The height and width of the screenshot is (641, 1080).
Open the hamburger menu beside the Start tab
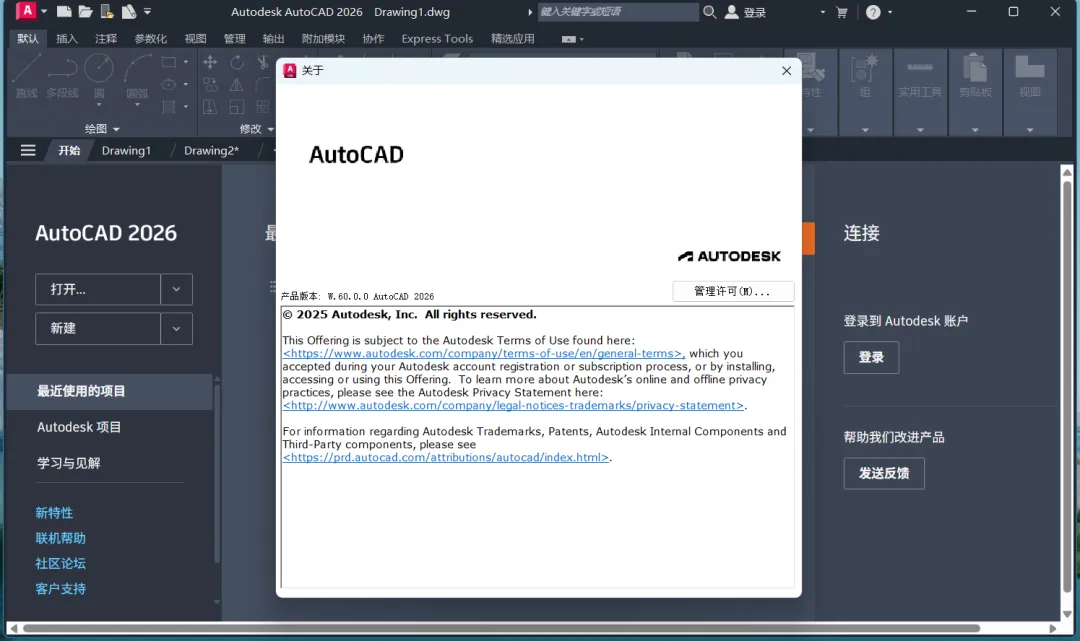point(28,150)
